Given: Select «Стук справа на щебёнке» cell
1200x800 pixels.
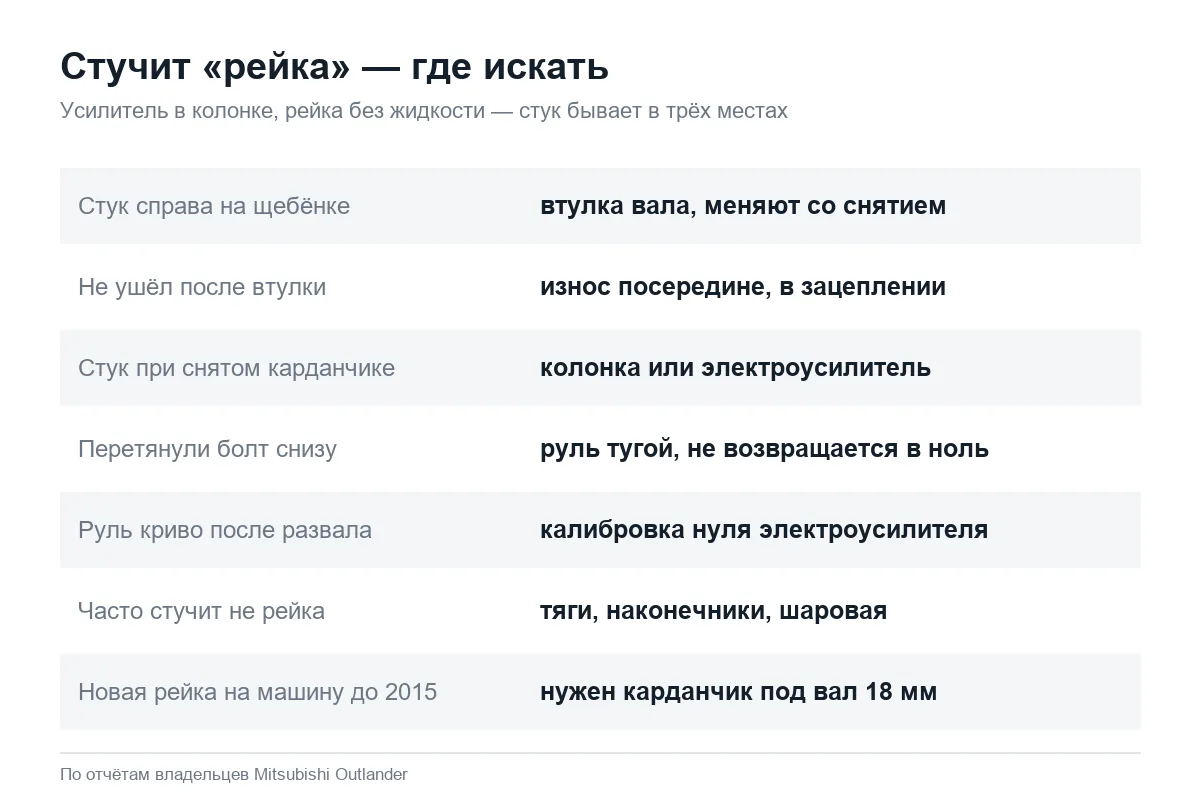Looking at the screenshot, I should coord(214,206).
